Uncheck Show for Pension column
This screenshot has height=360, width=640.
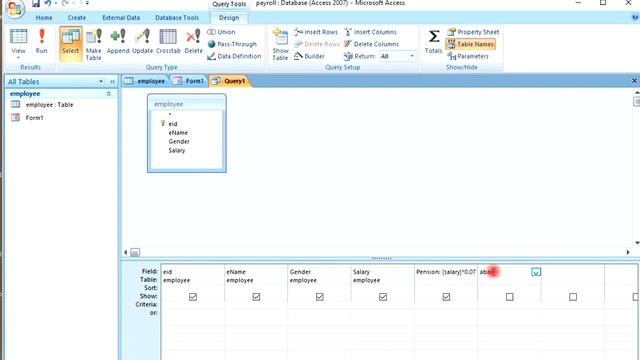446,297
